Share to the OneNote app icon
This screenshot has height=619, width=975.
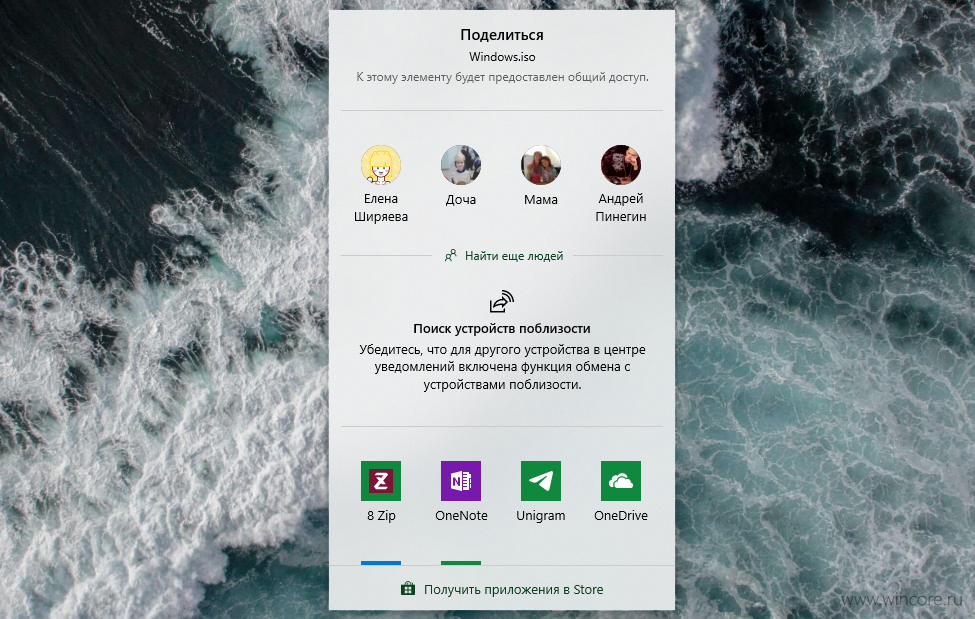coord(461,481)
